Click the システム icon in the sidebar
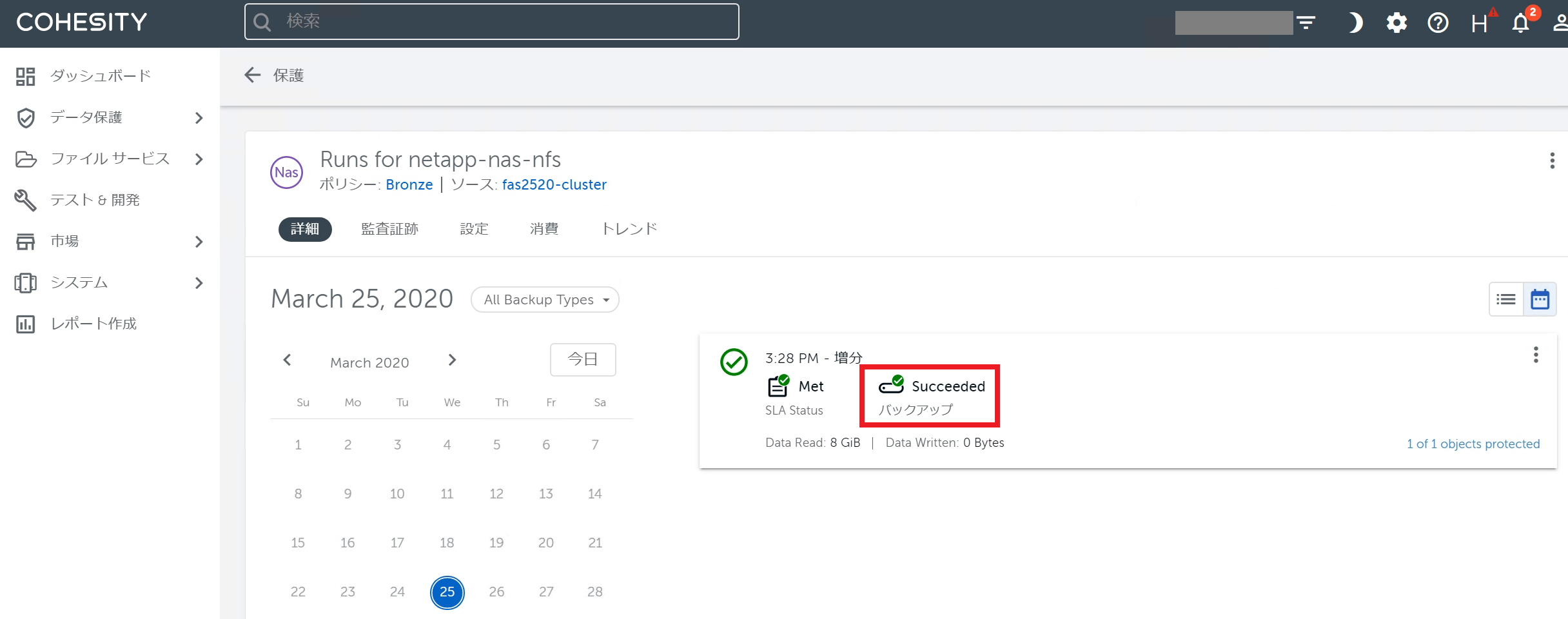This screenshot has width=1568, height=619. tap(26, 283)
